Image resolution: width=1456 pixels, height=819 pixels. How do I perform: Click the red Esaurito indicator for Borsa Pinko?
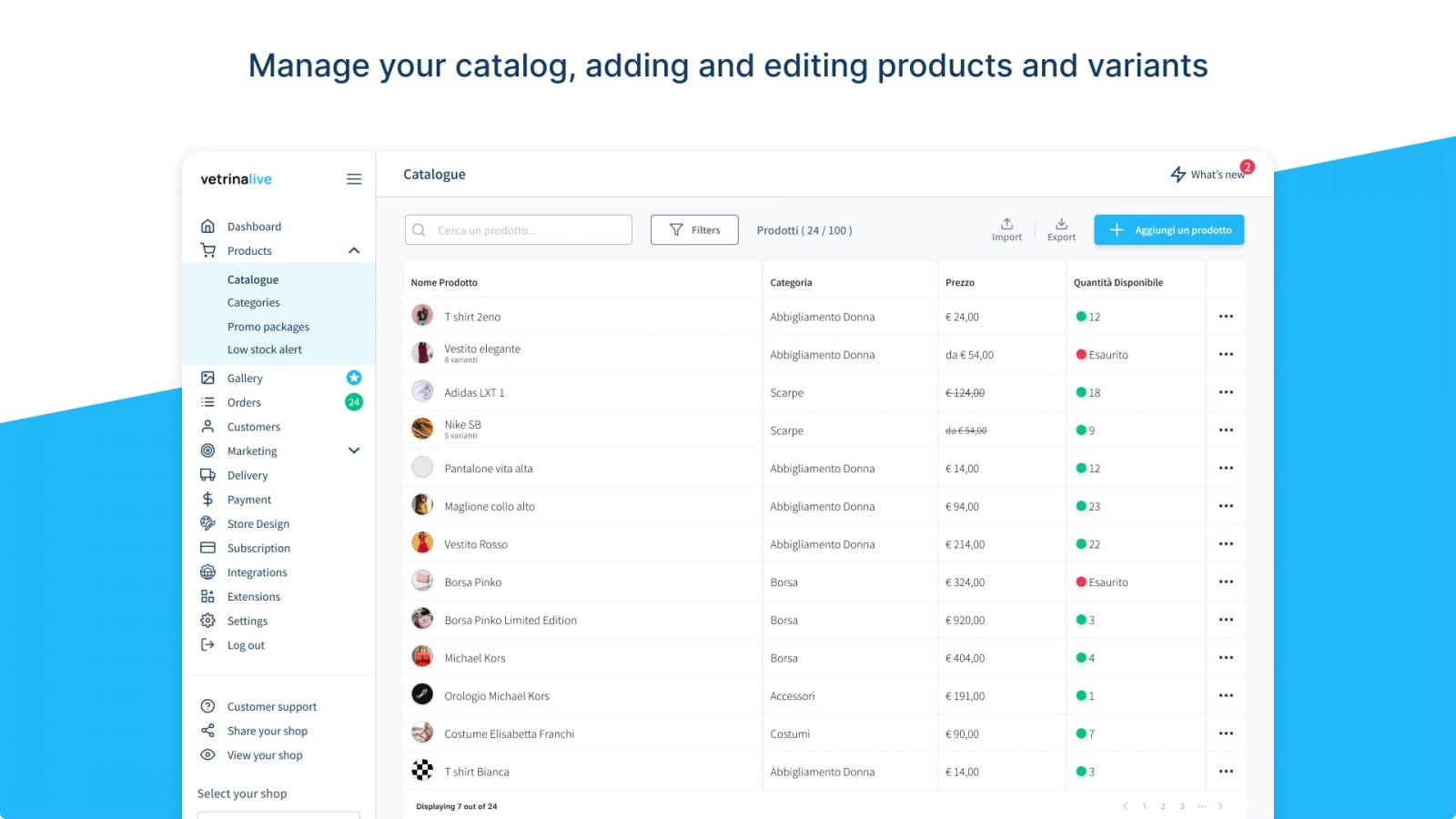pyautogui.click(x=1080, y=581)
